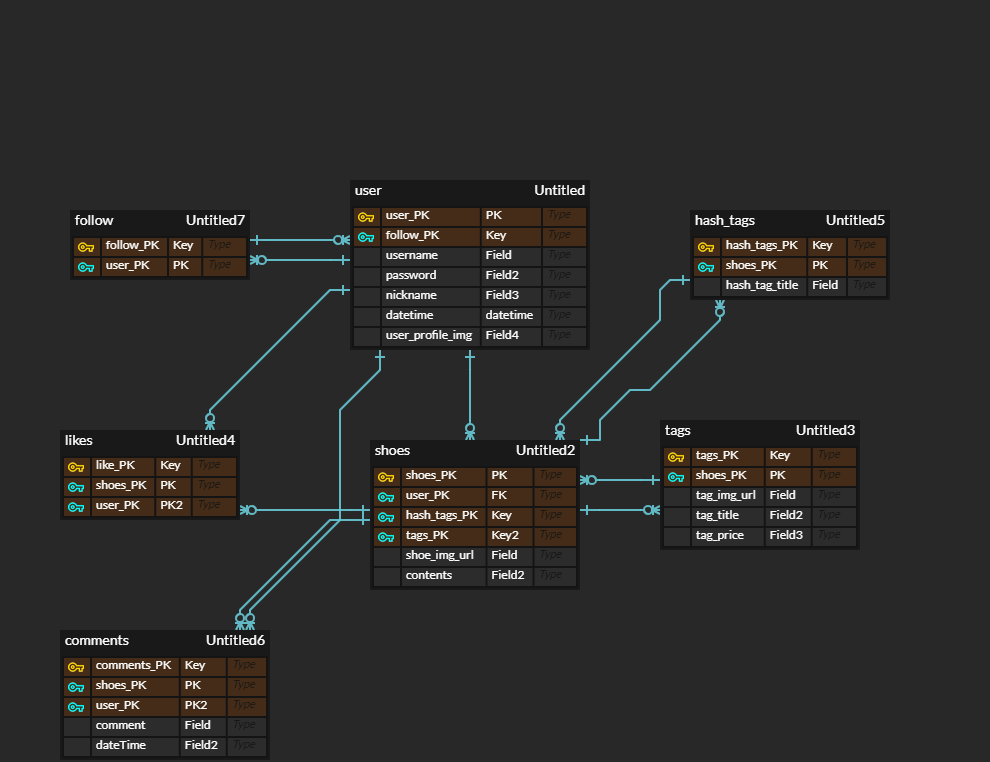Open the Type dropdown for username field
Viewport: 990px width, 762px height.
[564, 255]
